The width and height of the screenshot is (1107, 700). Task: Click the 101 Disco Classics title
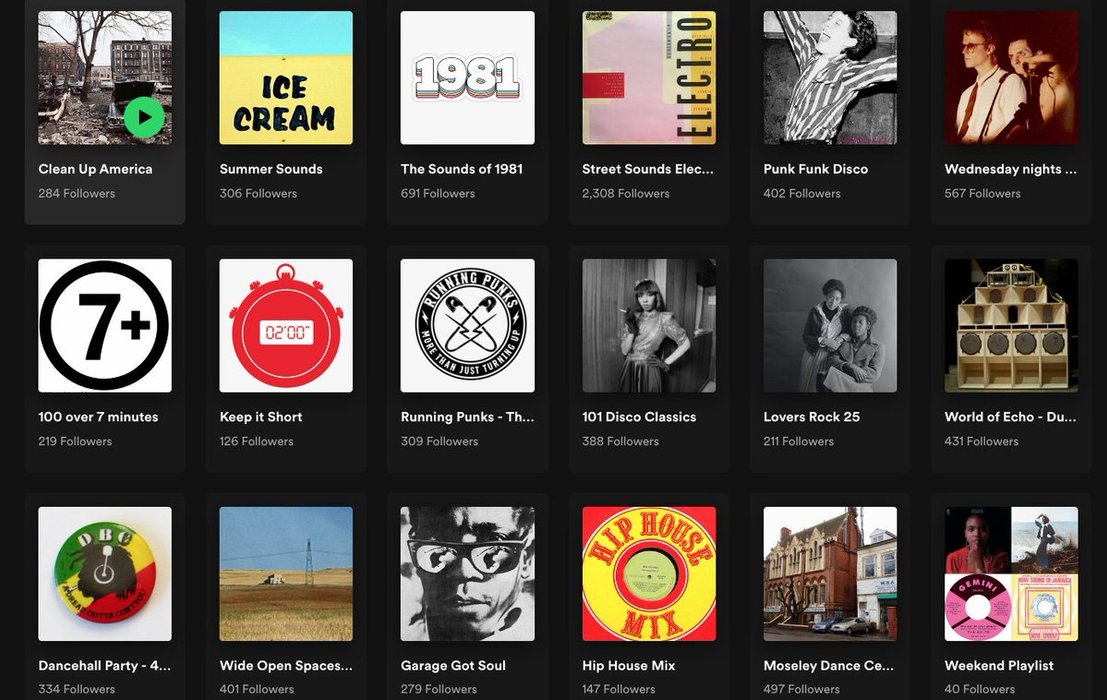pyautogui.click(x=639, y=417)
